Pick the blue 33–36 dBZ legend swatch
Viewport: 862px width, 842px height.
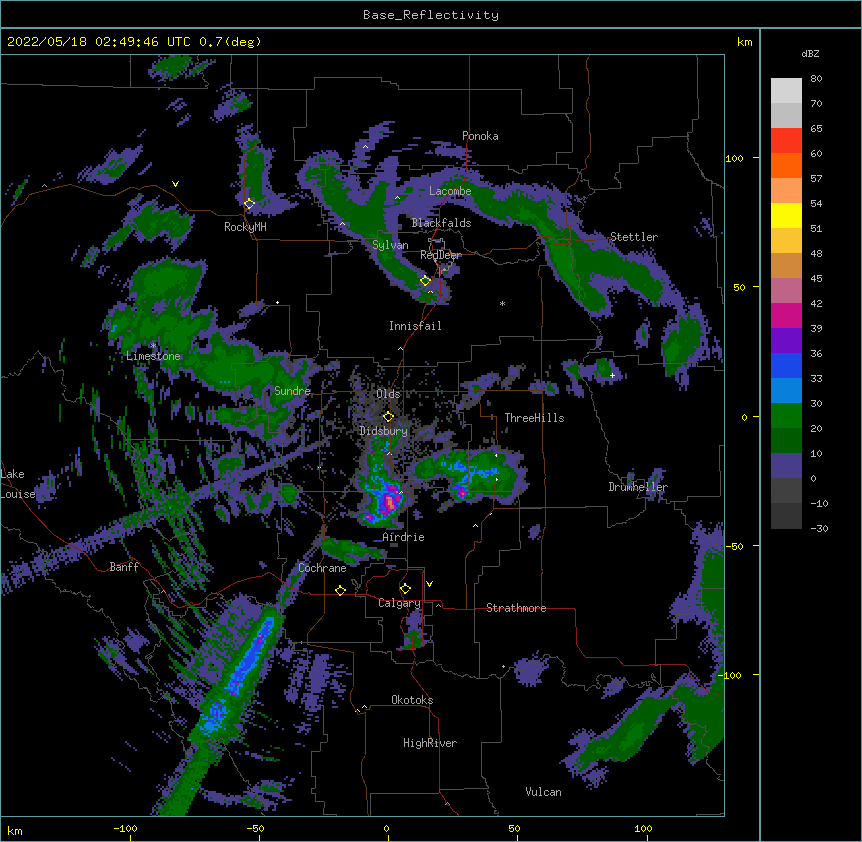786,365
